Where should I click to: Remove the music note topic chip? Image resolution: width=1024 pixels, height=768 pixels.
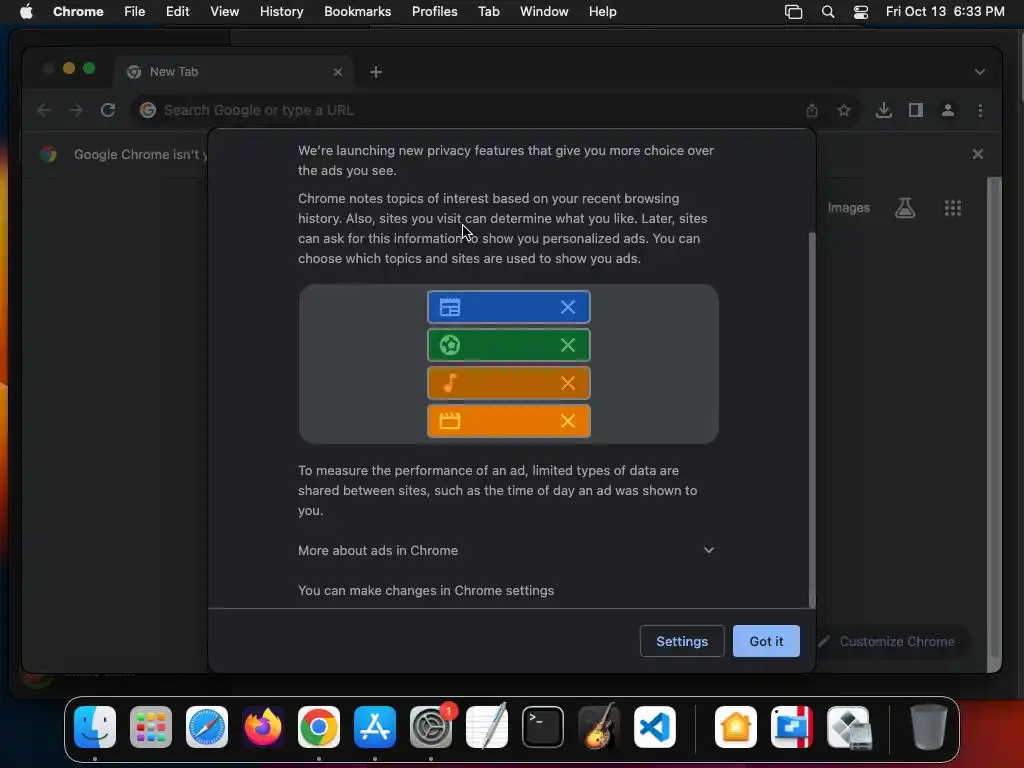click(568, 383)
